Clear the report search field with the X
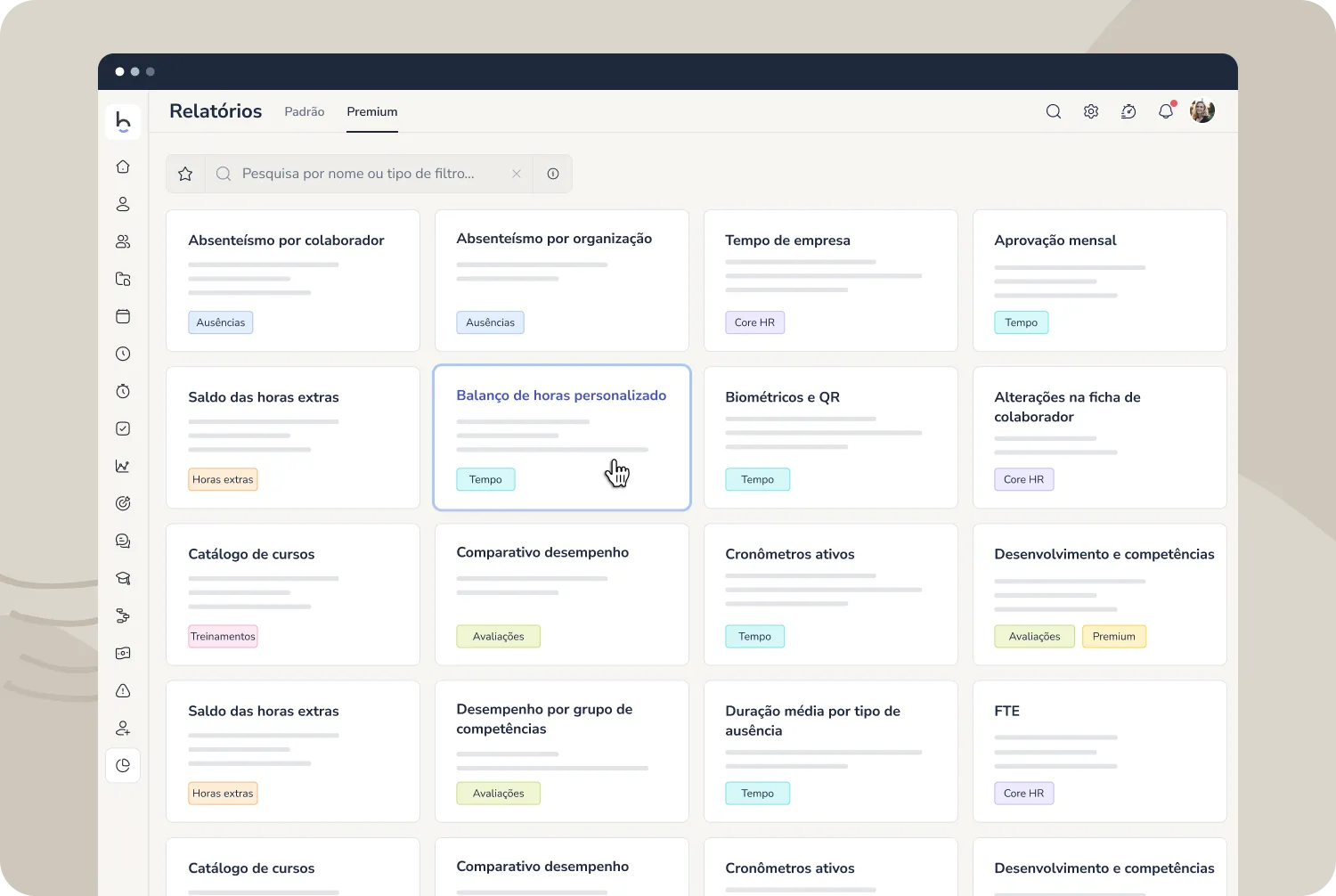Screen dimensions: 1336x896 click(517, 174)
